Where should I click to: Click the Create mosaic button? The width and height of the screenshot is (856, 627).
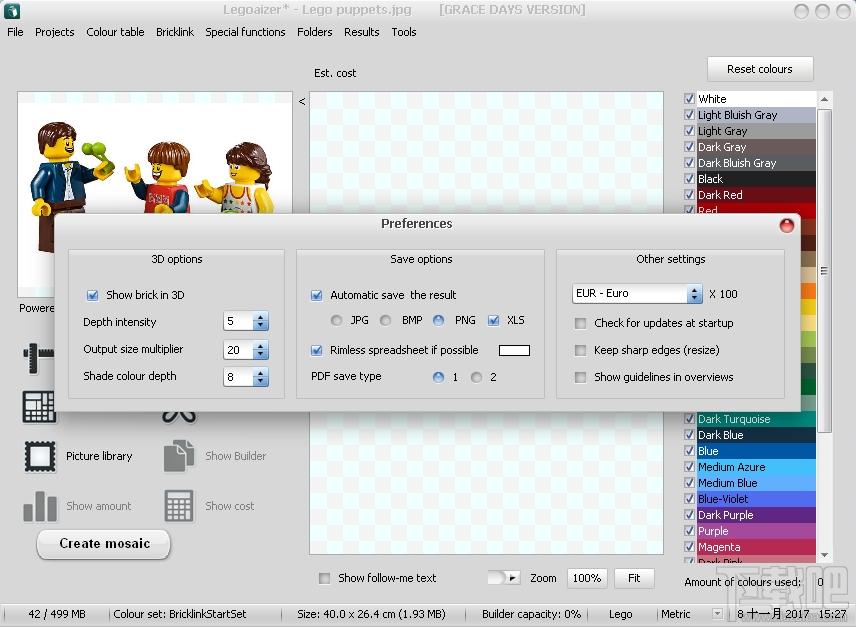tap(104, 544)
